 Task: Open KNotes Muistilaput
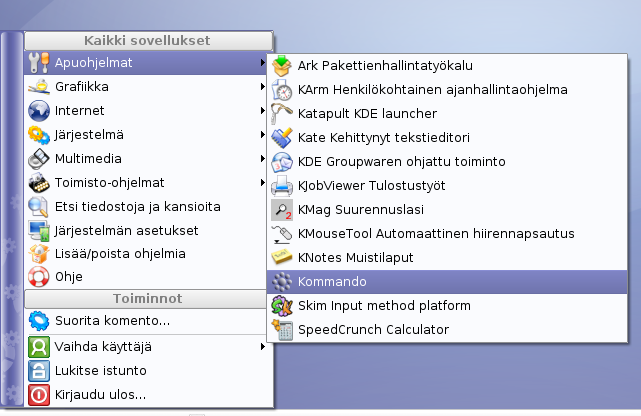point(447,258)
